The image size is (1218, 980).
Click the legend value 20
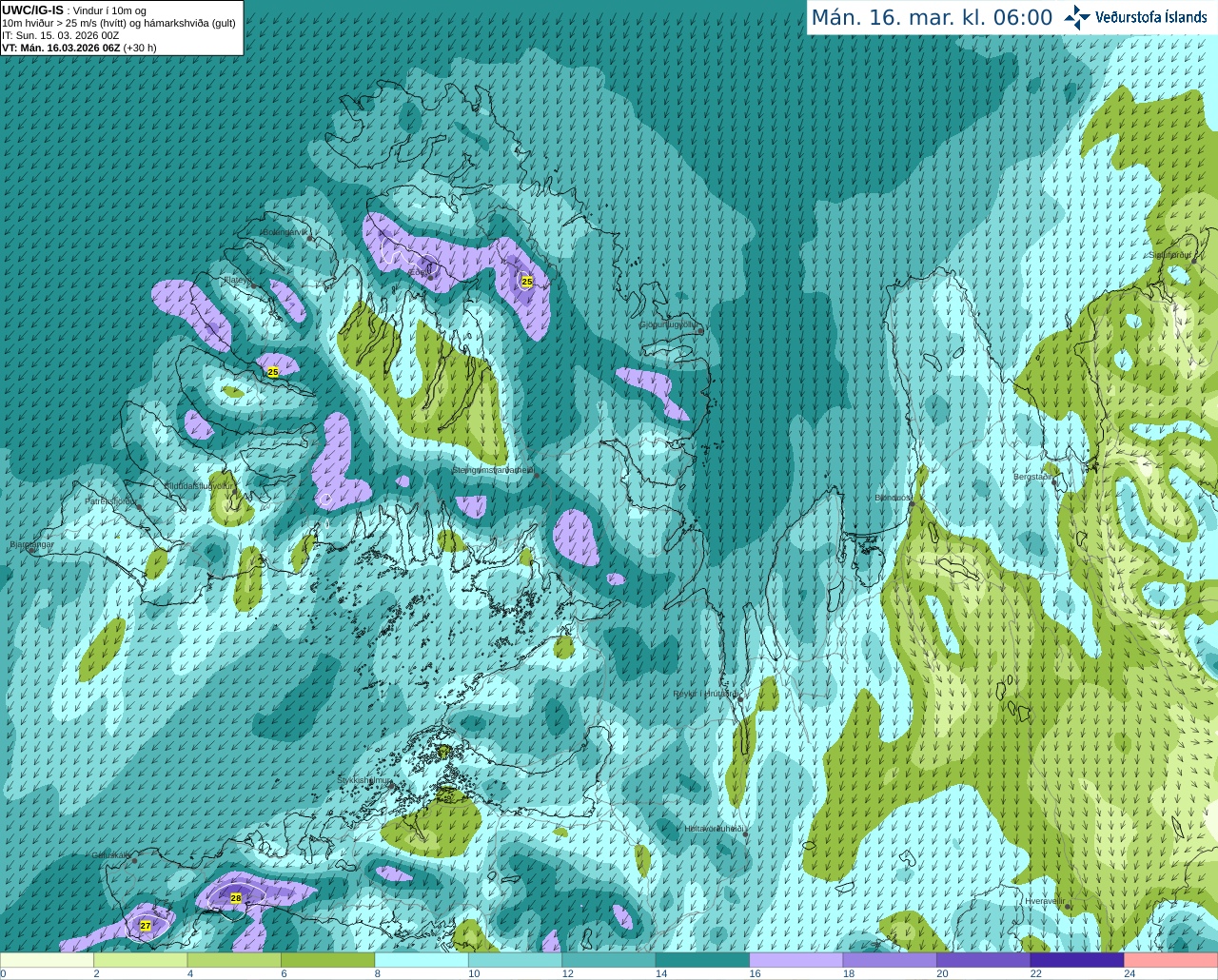click(x=942, y=973)
